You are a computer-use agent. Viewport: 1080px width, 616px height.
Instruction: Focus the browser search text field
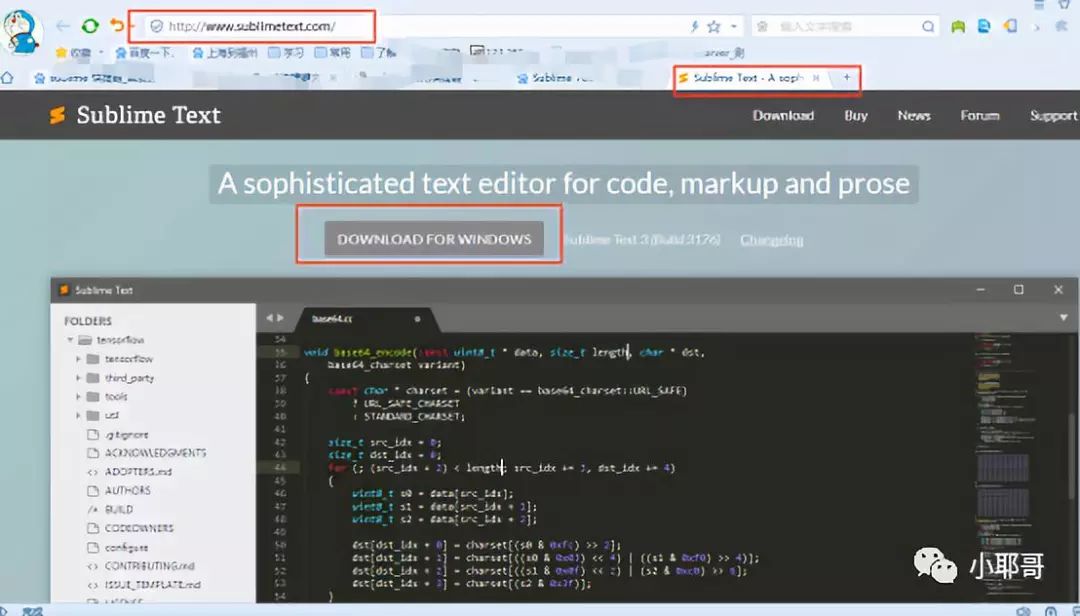point(845,27)
